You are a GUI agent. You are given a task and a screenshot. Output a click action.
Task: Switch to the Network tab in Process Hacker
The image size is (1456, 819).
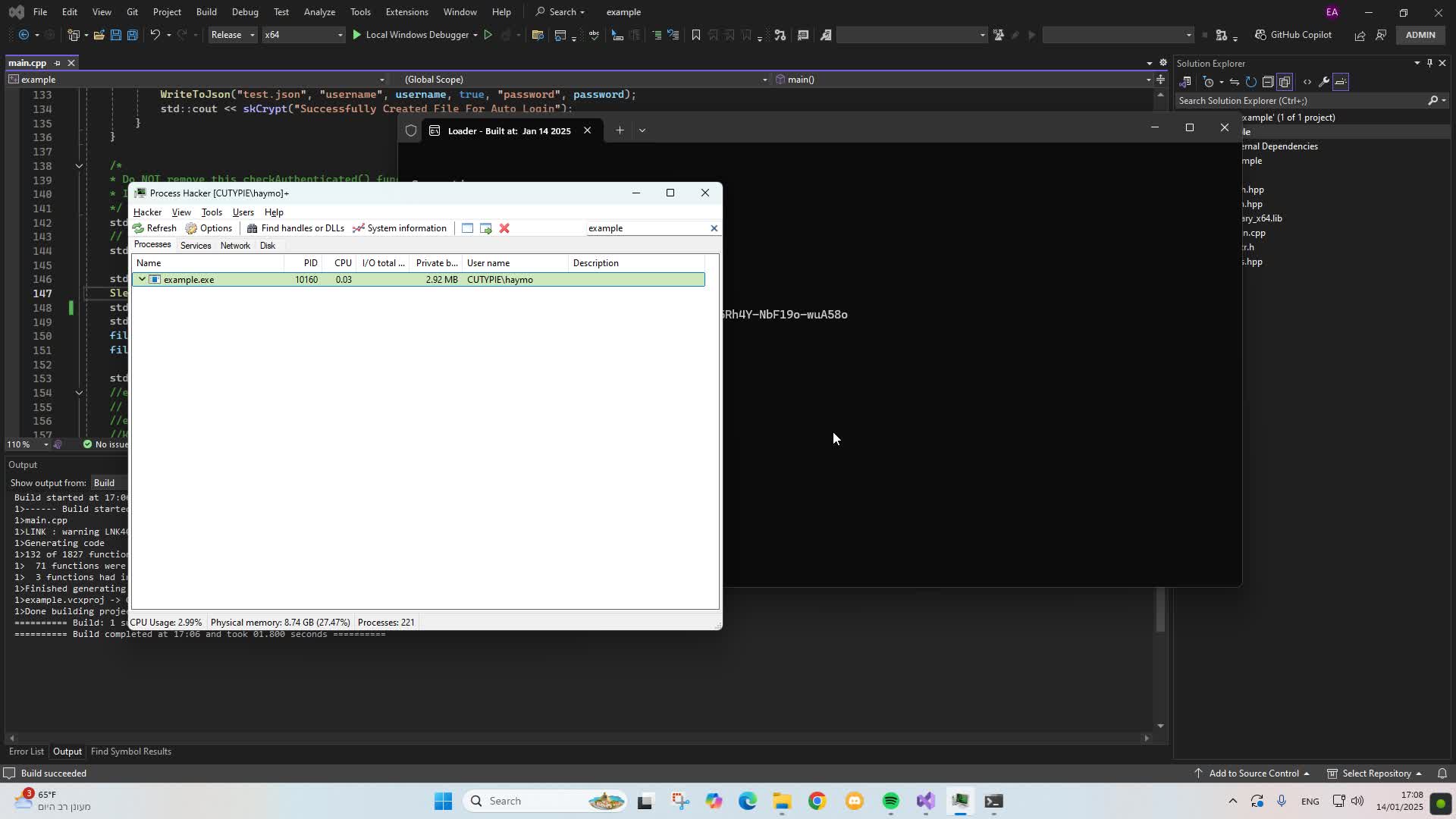235,245
